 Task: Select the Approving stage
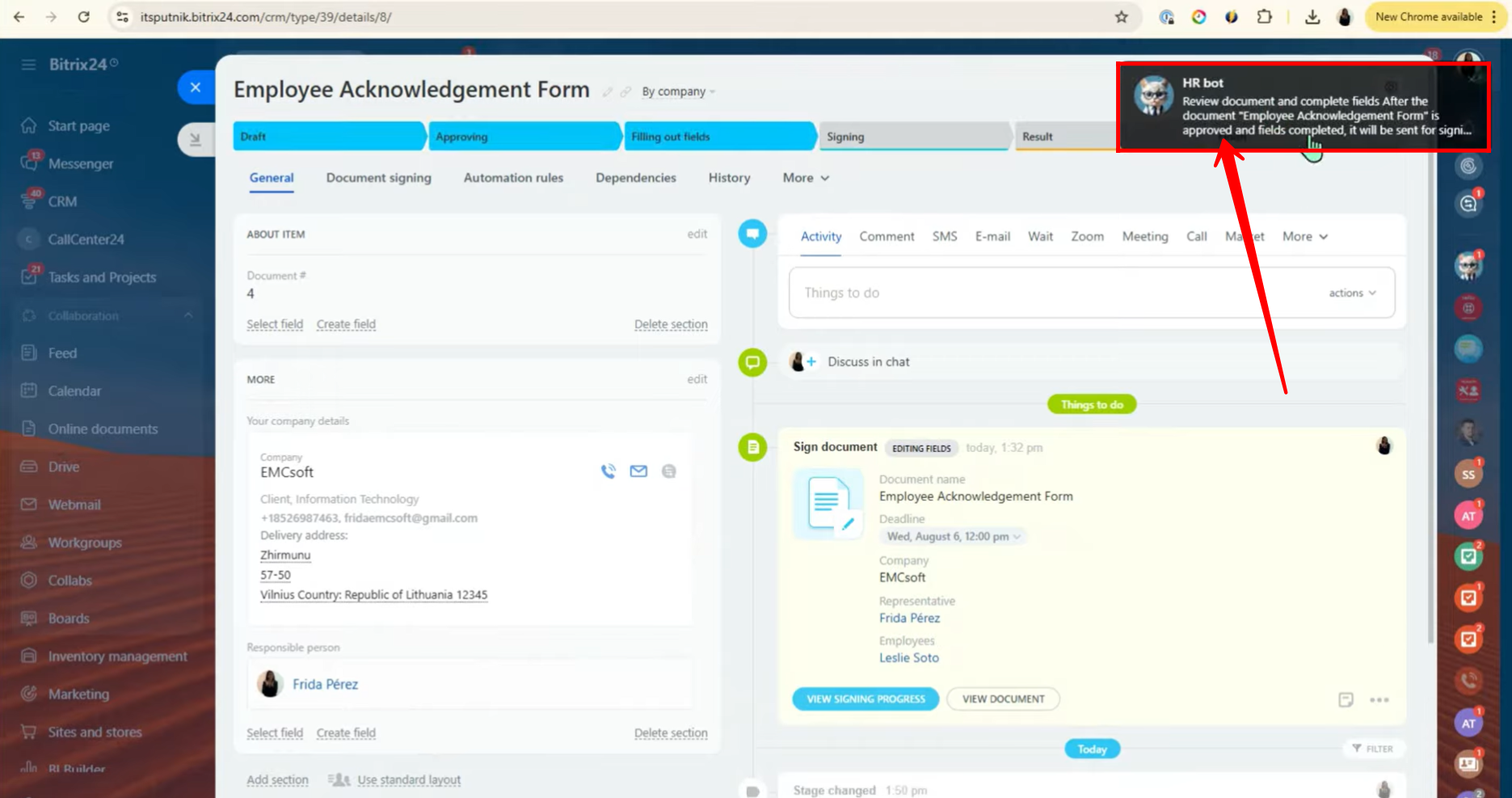pos(524,137)
